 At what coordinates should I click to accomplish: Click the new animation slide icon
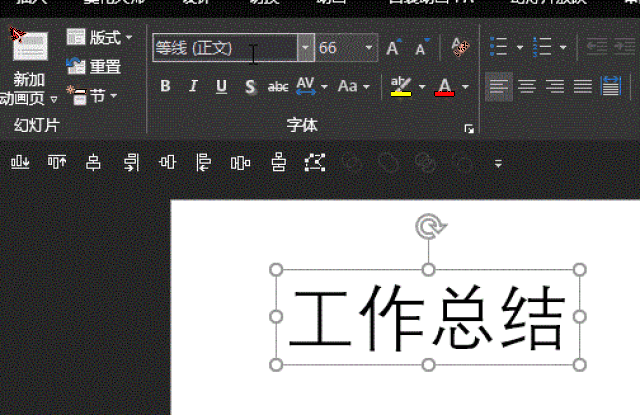pos(29,45)
